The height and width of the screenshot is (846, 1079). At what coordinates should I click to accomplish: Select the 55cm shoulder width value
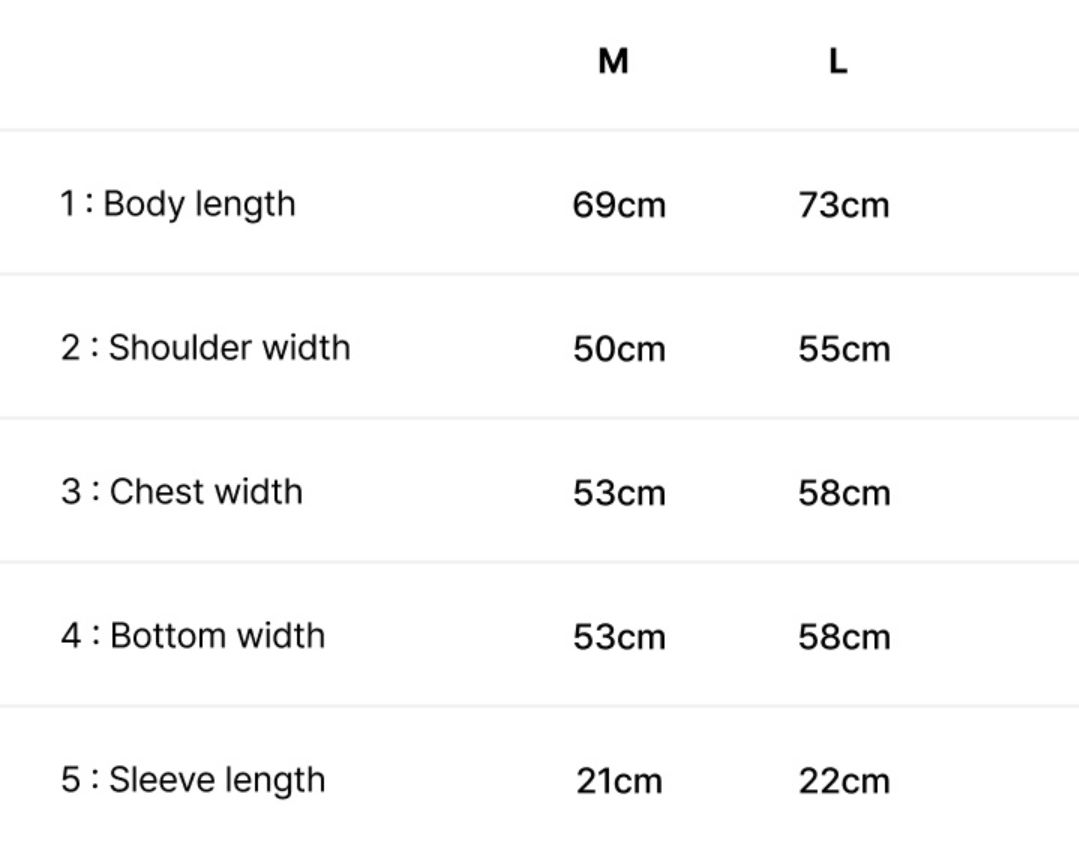[843, 349]
